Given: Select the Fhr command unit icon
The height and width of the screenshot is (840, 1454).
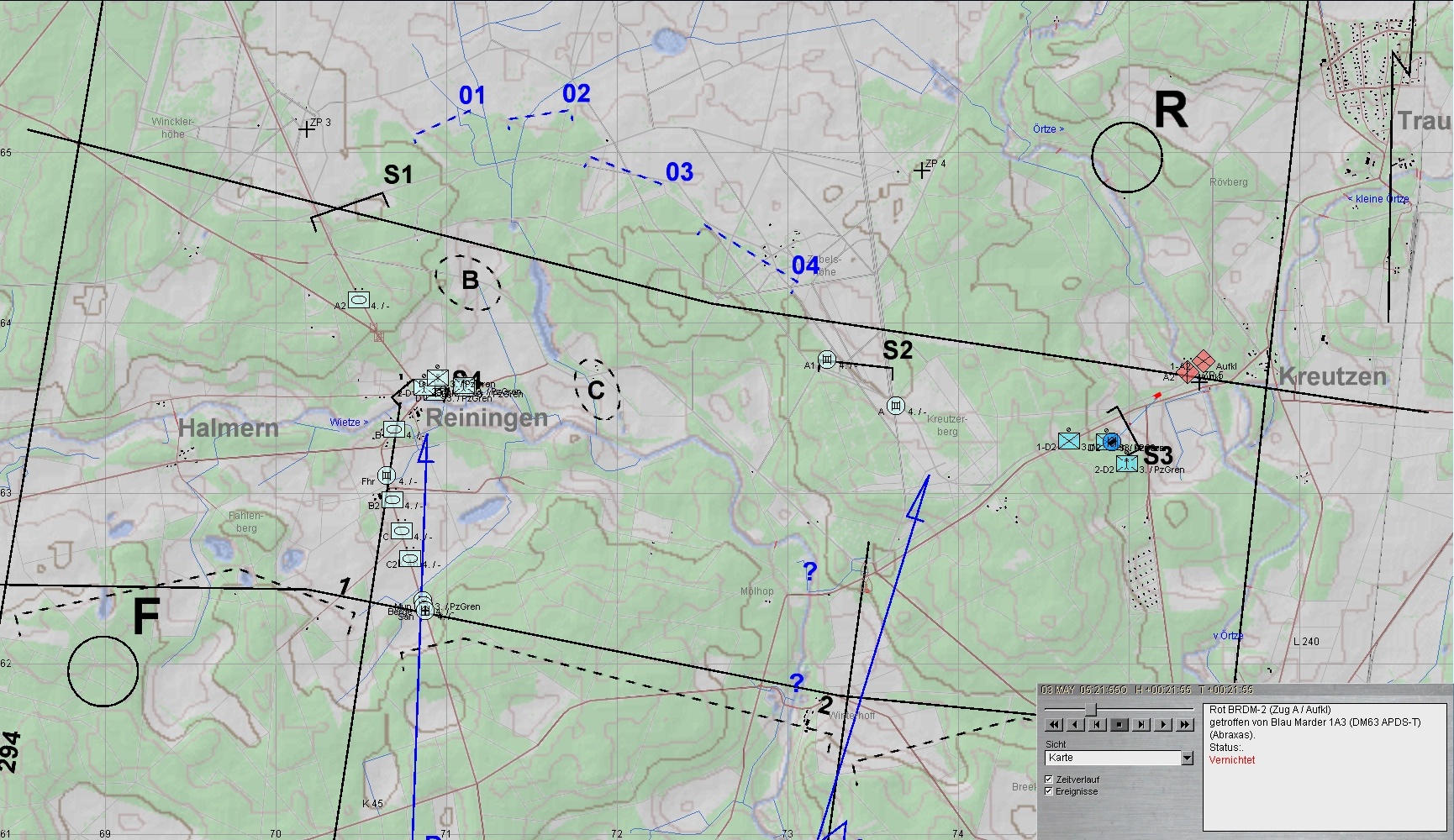Looking at the screenshot, I should 387,475.
